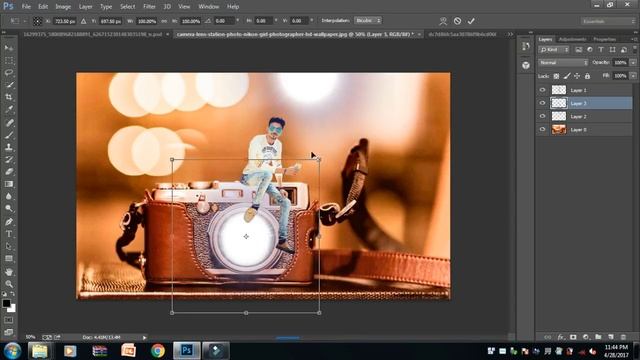Select the Clone Stamp tool
Image resolution: width=640 pixels, height=360 pixels.
pyautogui.click(x=9, y=147)
